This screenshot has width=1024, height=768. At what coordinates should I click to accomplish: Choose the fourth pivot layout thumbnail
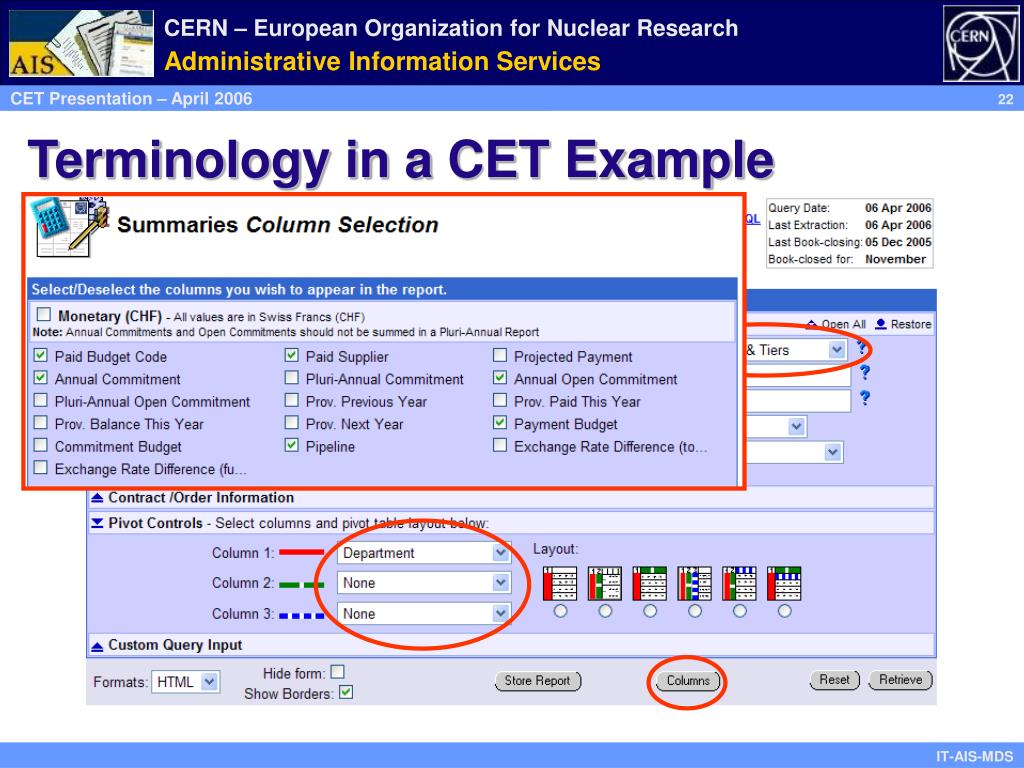[694, 583]
